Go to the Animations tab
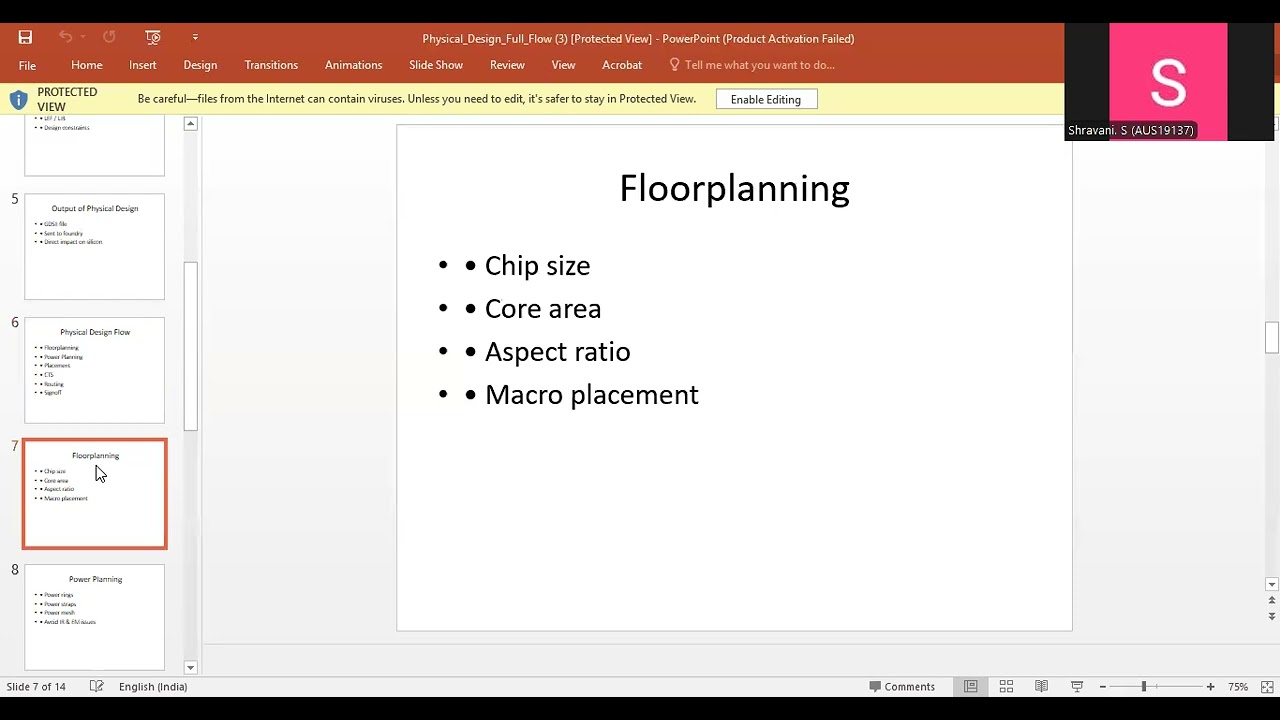This screenshot has width=1280, height=720. point(353,65)
